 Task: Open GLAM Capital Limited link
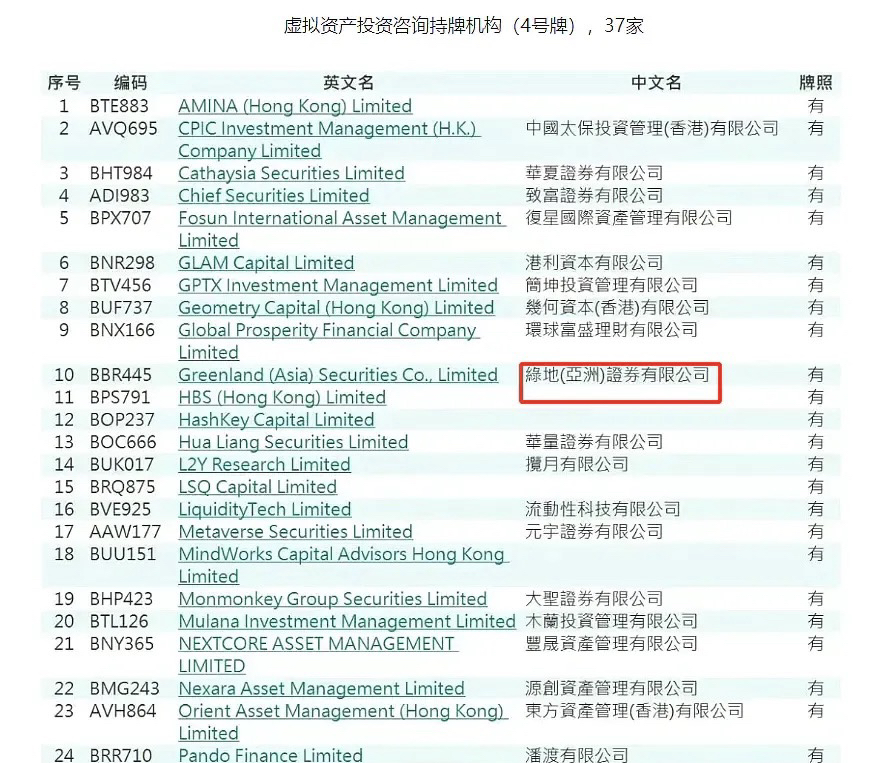pyautogui.click(x=266, y=263)
